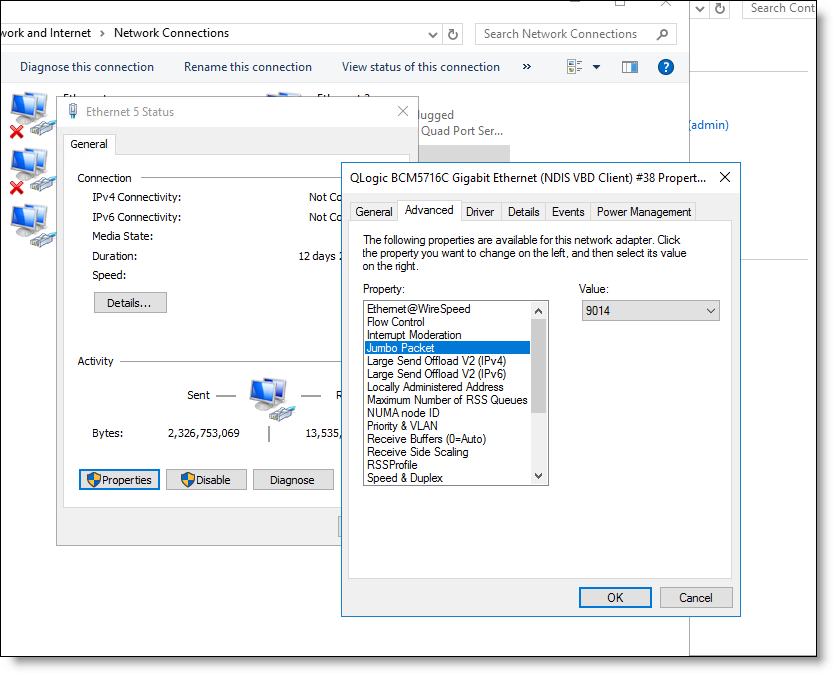Select Ethernet@WireSpeed property
Viewport: 833px width, 673px height.
(x=447, y=309)
